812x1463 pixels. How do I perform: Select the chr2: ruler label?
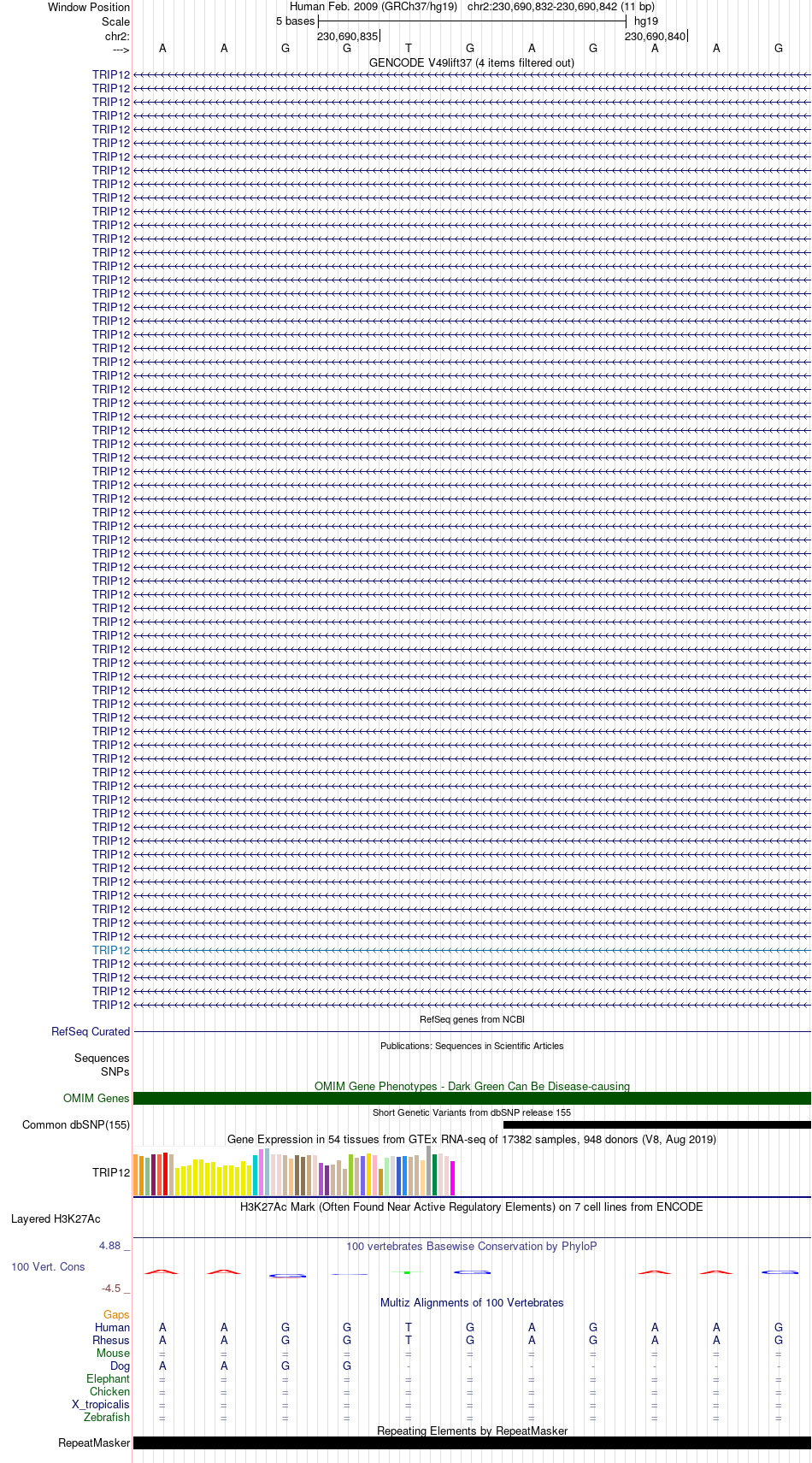pos(117,36)
